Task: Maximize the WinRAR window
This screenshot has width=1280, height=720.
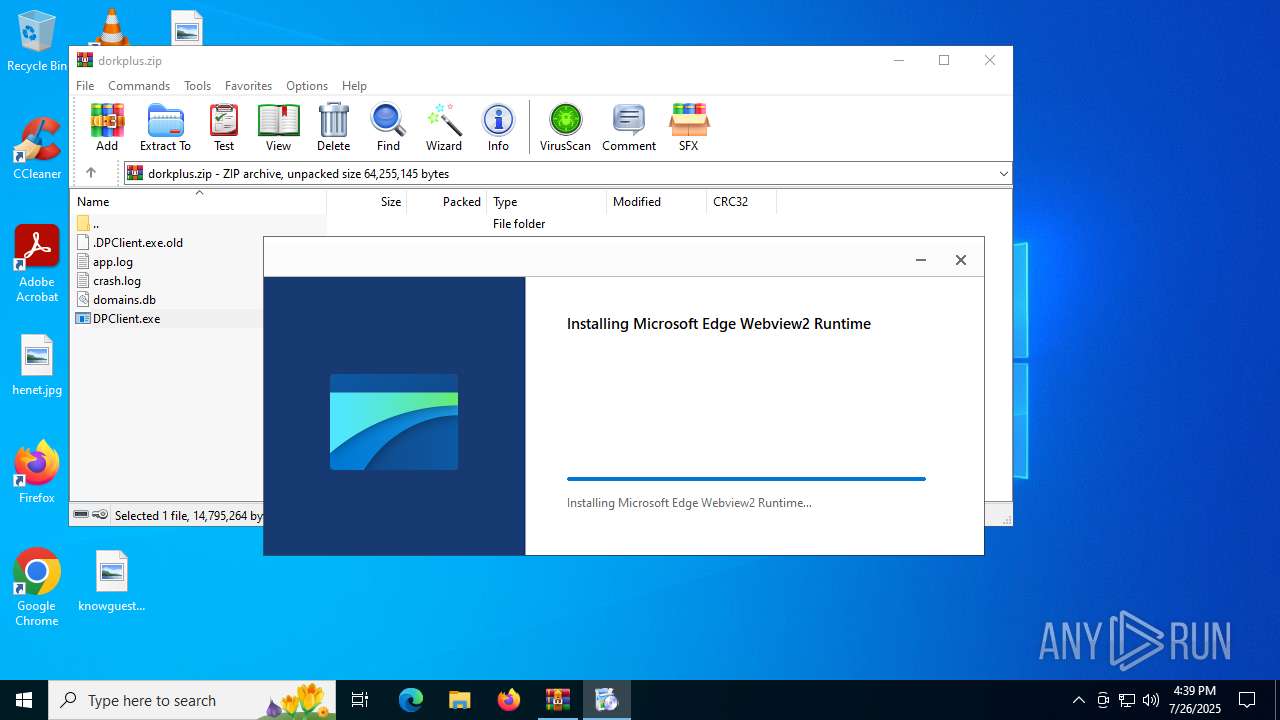Action: [x=943, y=60]
